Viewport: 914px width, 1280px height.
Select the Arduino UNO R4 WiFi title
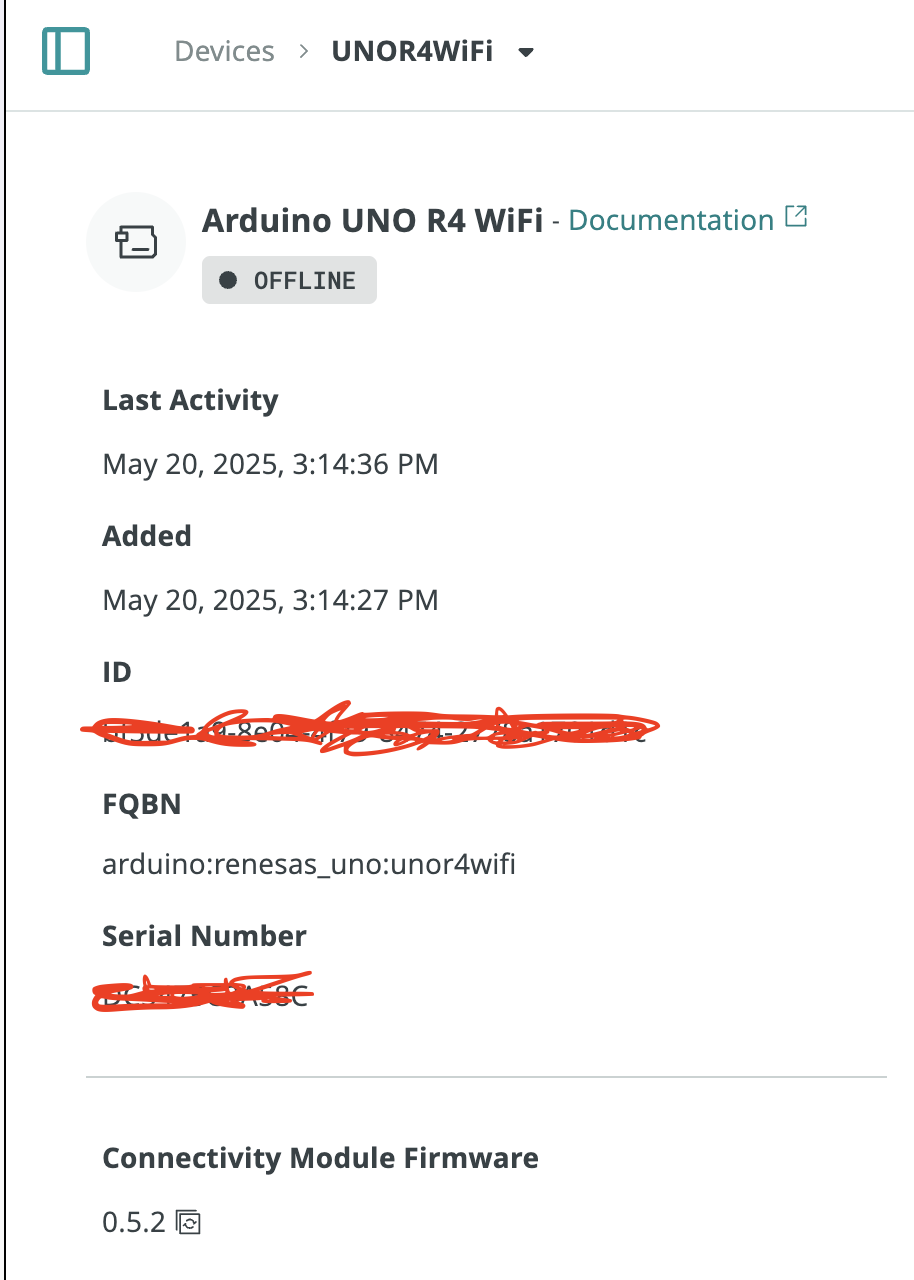(372, 220)
